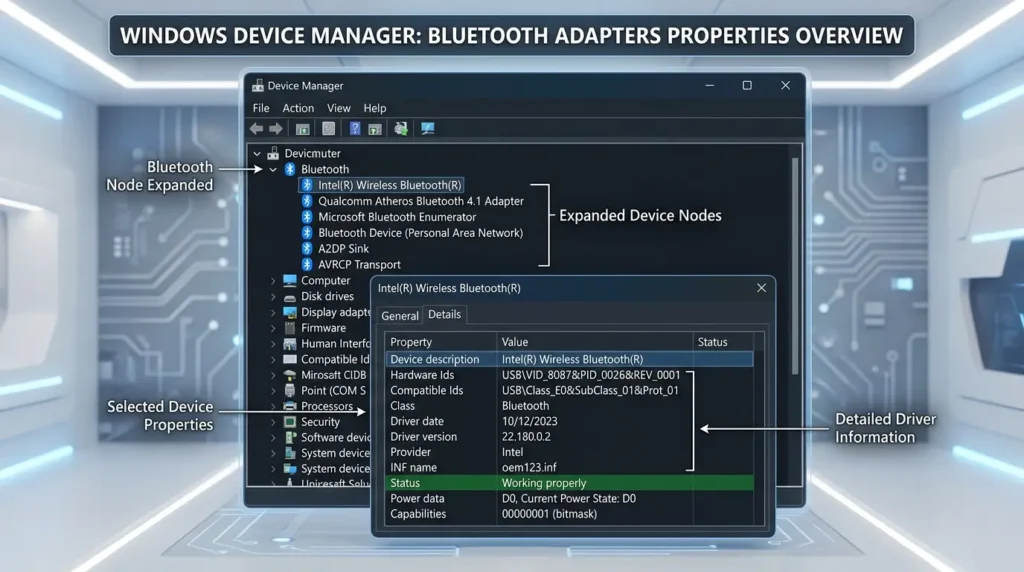This screenshot has width=1024, height=572.
Task: Open the Action menu
Action: (x=298, y=108)
